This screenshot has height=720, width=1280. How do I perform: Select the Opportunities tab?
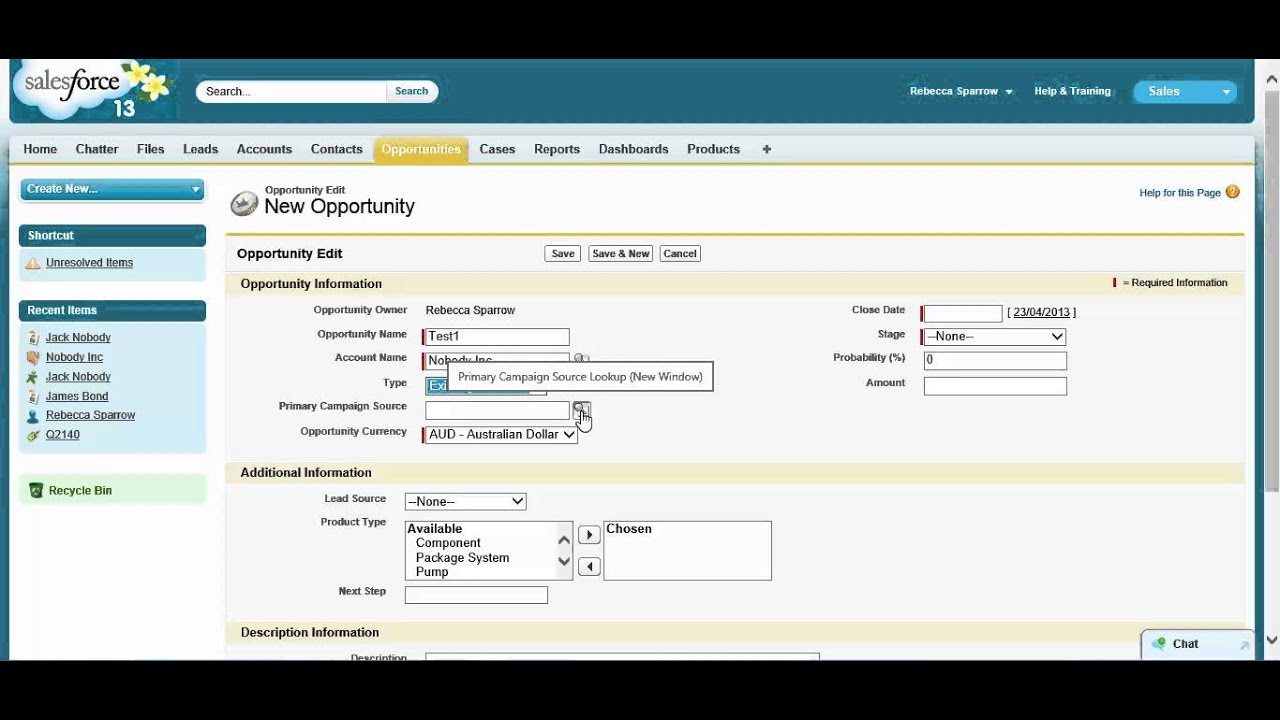[x=421, y=149]
